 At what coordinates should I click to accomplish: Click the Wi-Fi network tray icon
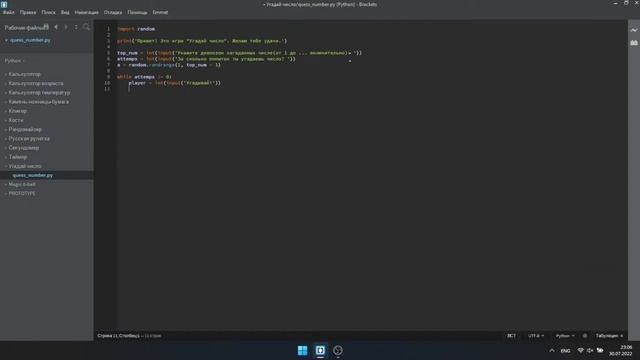(x=580, y=350)
